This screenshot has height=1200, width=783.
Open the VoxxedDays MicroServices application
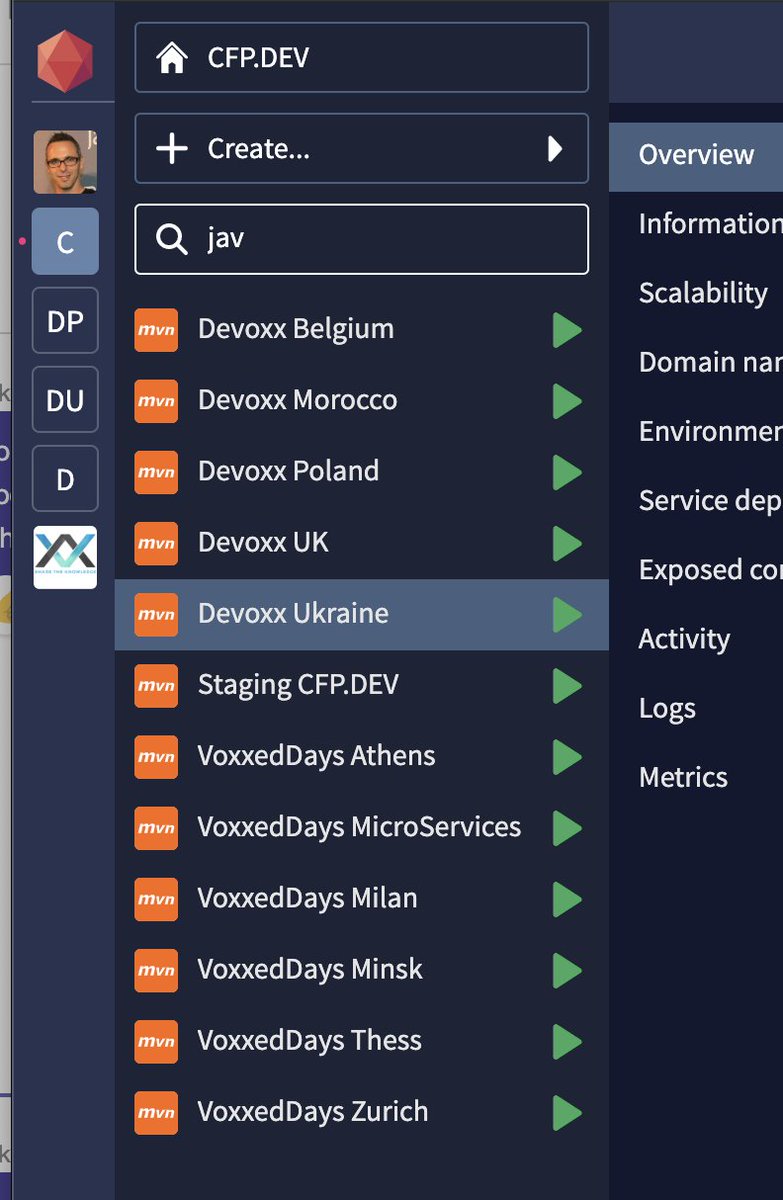(362, 827)
